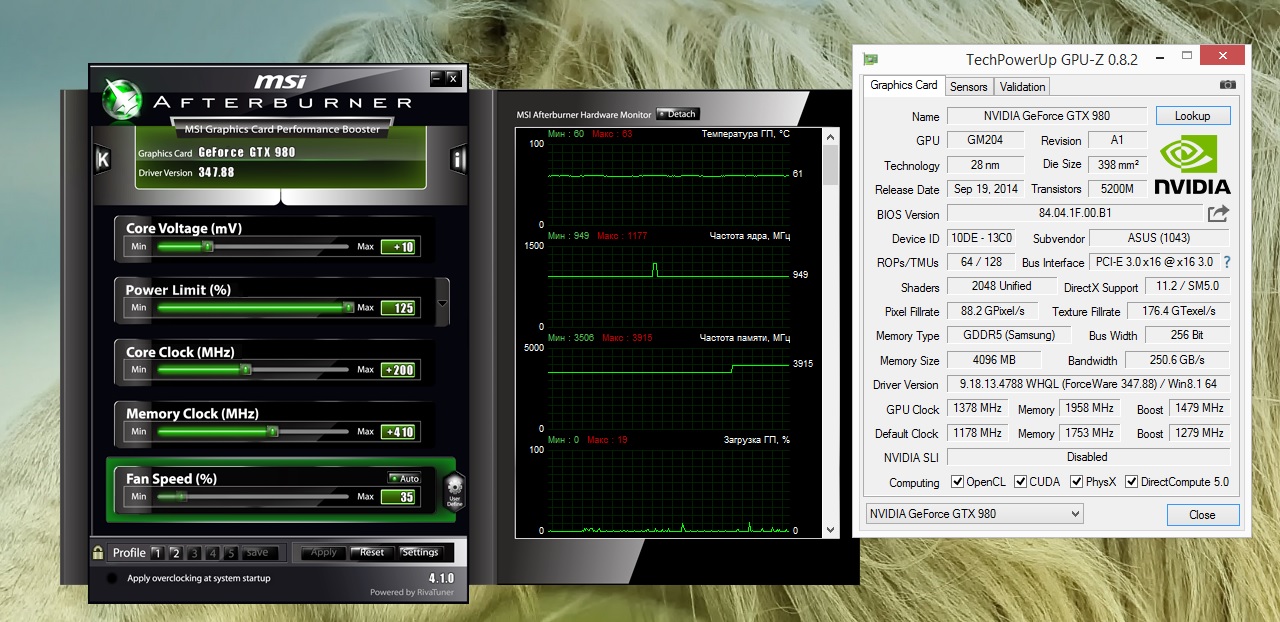Select Afterburner profile slot 1
This screenshot has height=622, width=1280.
pyautogui.click(x=156, y=553)
